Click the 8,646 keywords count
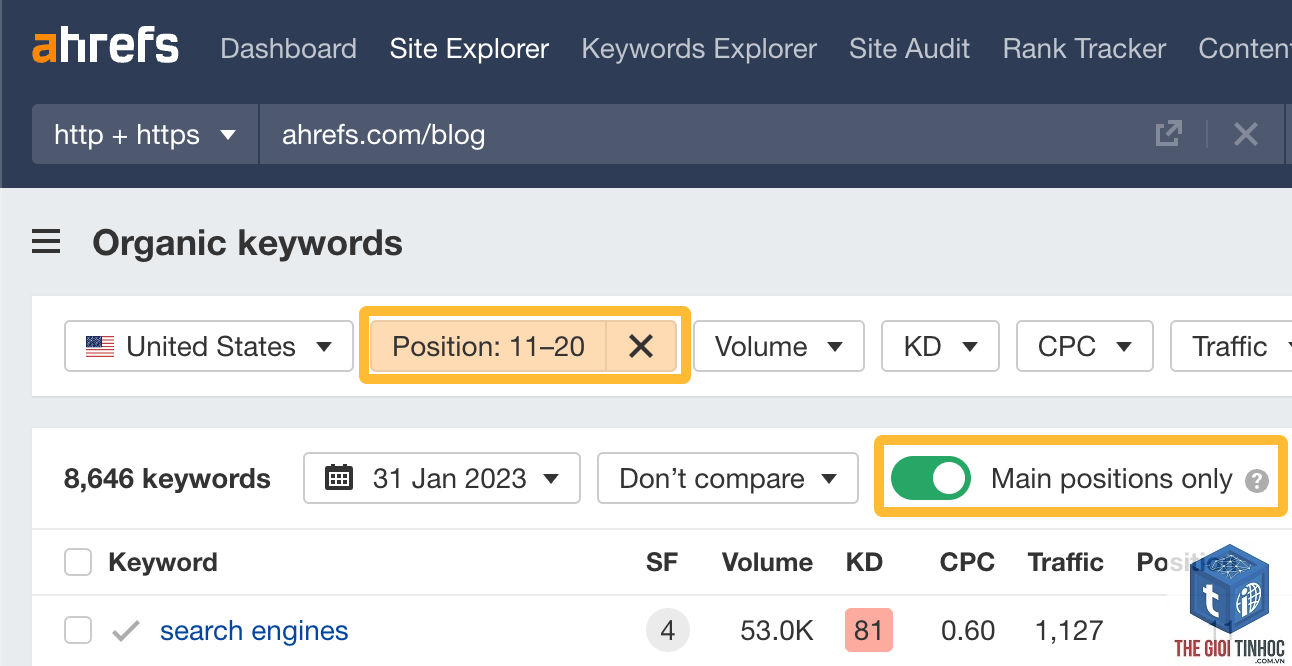The height and width of the screenshot is (666, 1292). 167,479
